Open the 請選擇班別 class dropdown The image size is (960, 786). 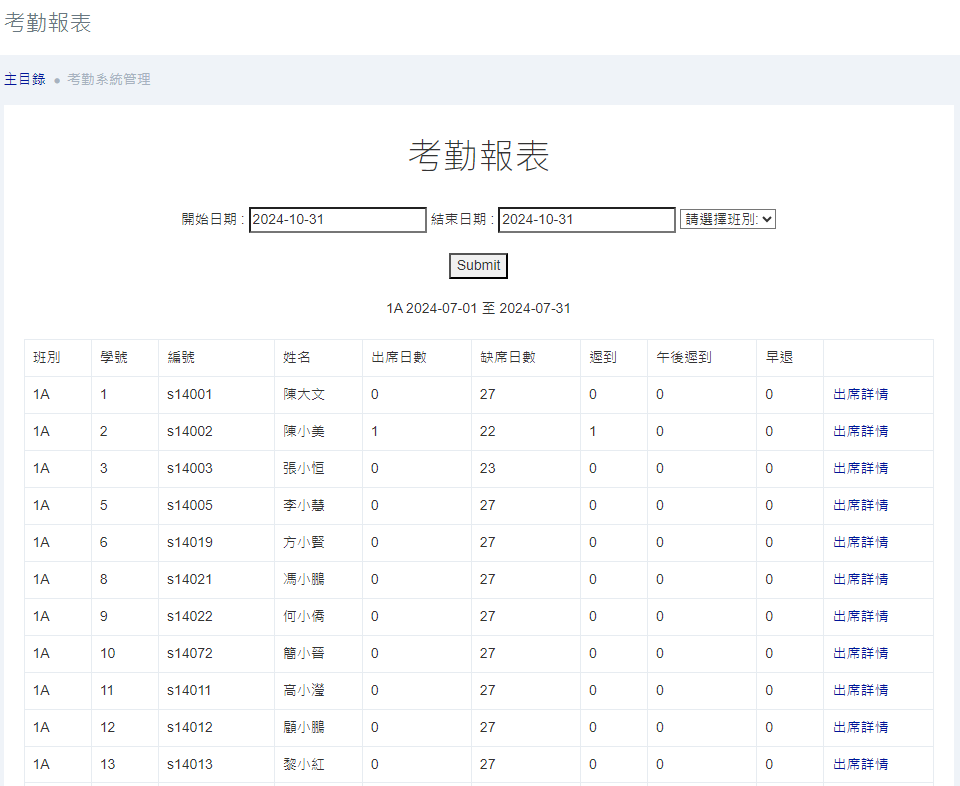tap(727, 219)
